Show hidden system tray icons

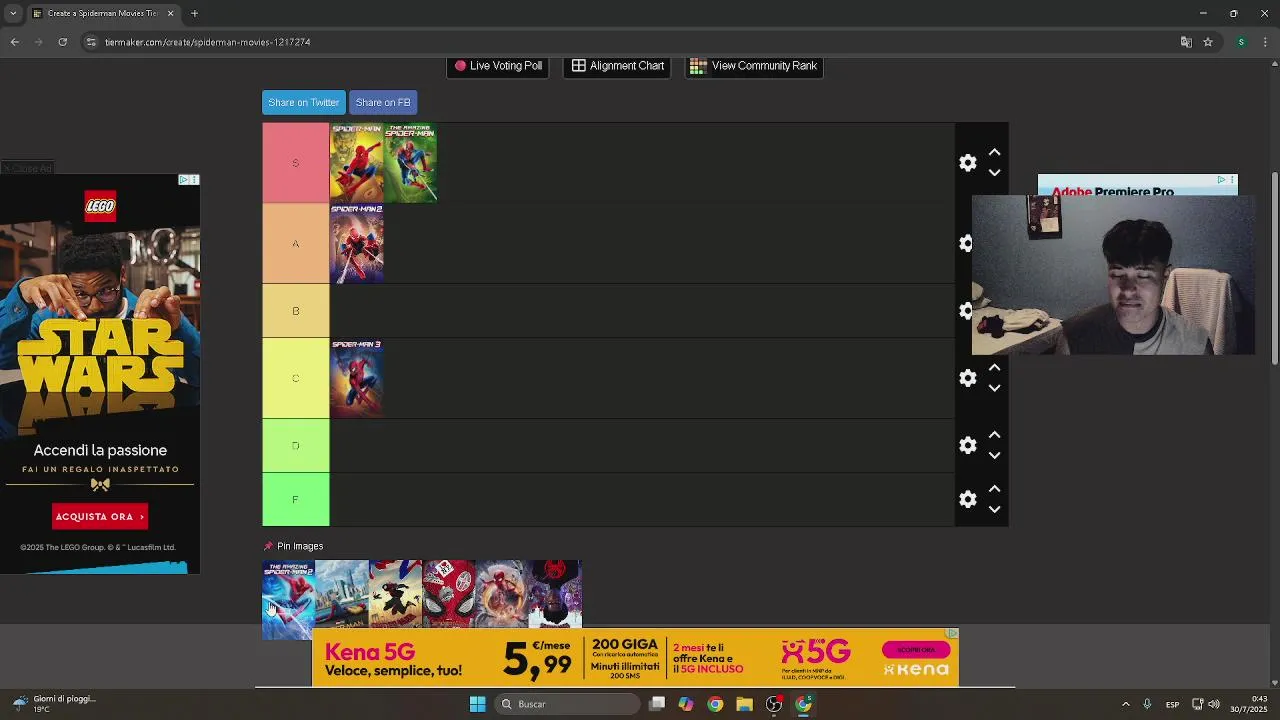[1125, 704]
